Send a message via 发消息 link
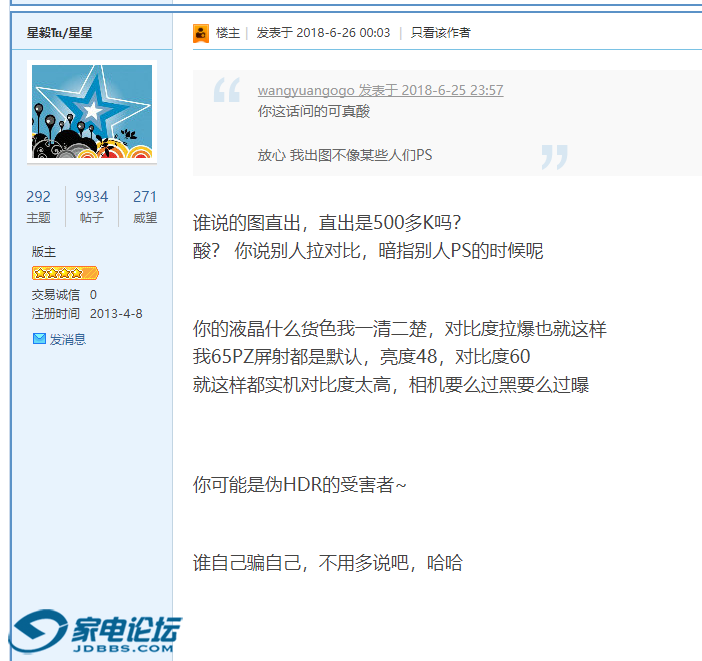 click(x=68, y=339)
